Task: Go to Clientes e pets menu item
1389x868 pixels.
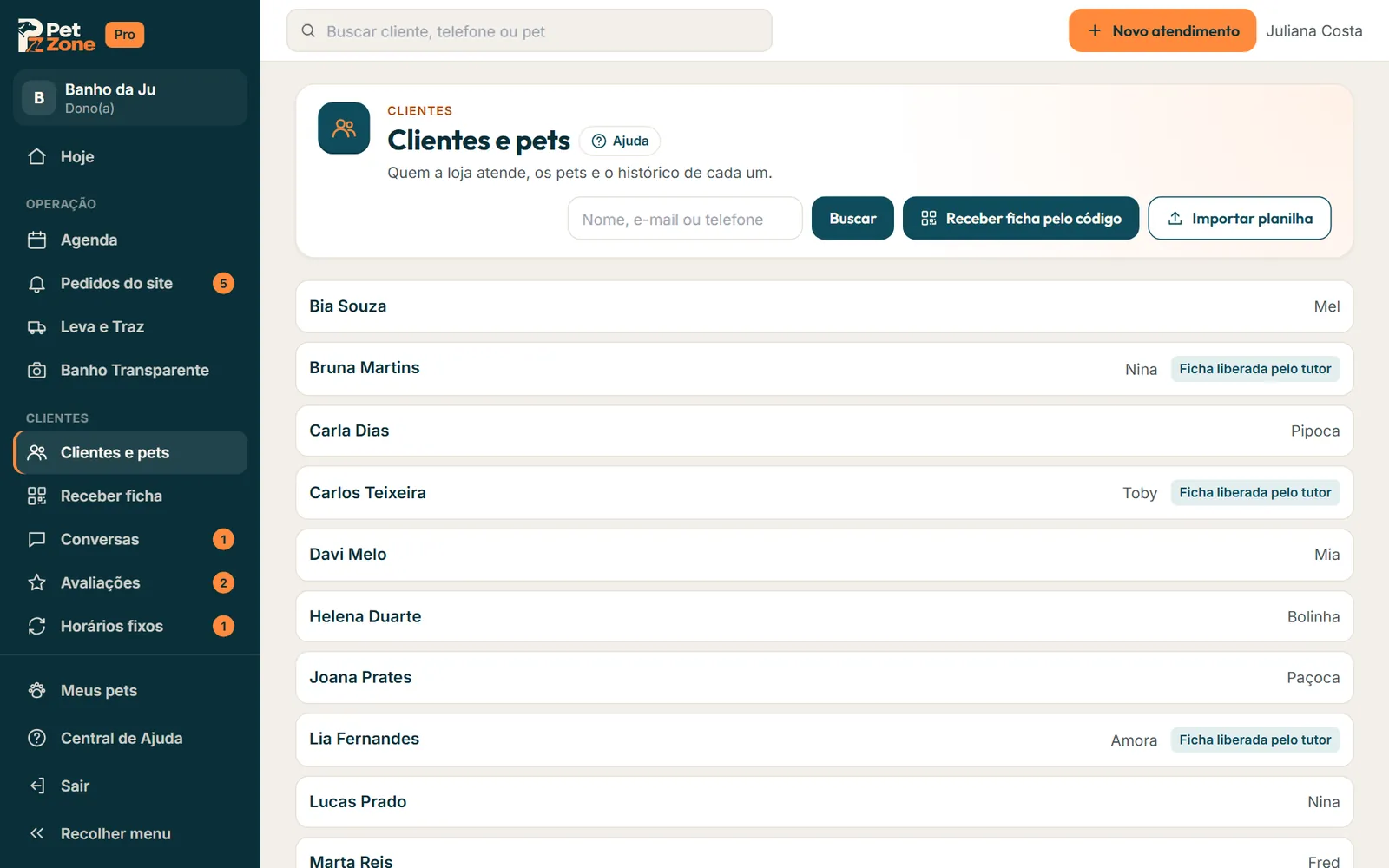Action: point(130,453)
